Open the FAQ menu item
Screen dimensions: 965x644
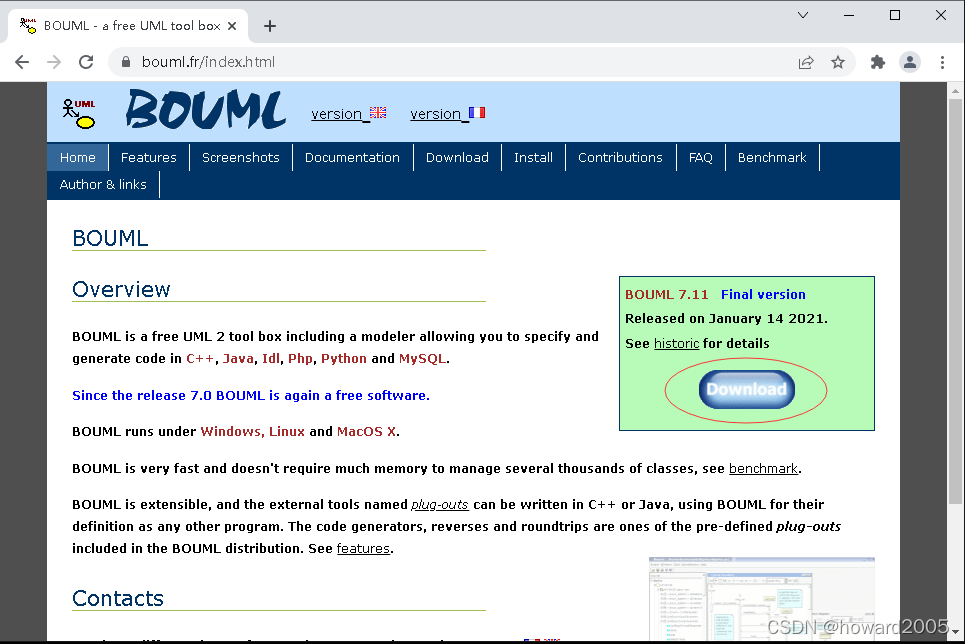pos(700,158)
